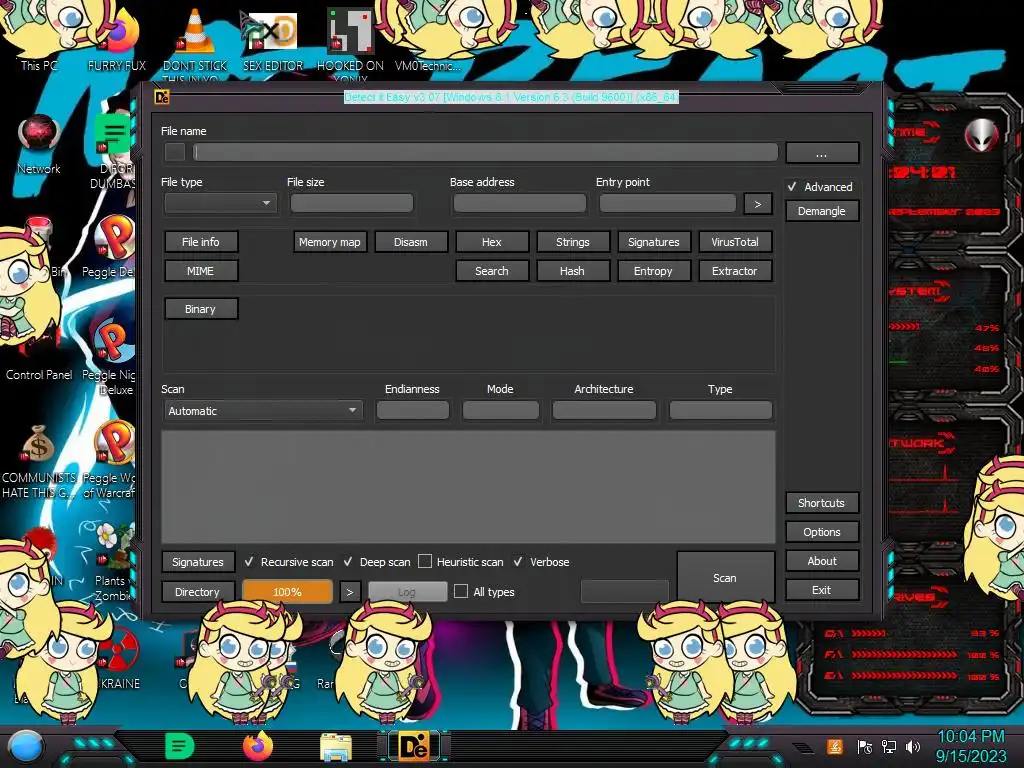Click the Demangle button
Image resolution: width=1024 pixels, height=768 pixels.
pos(822,211)
